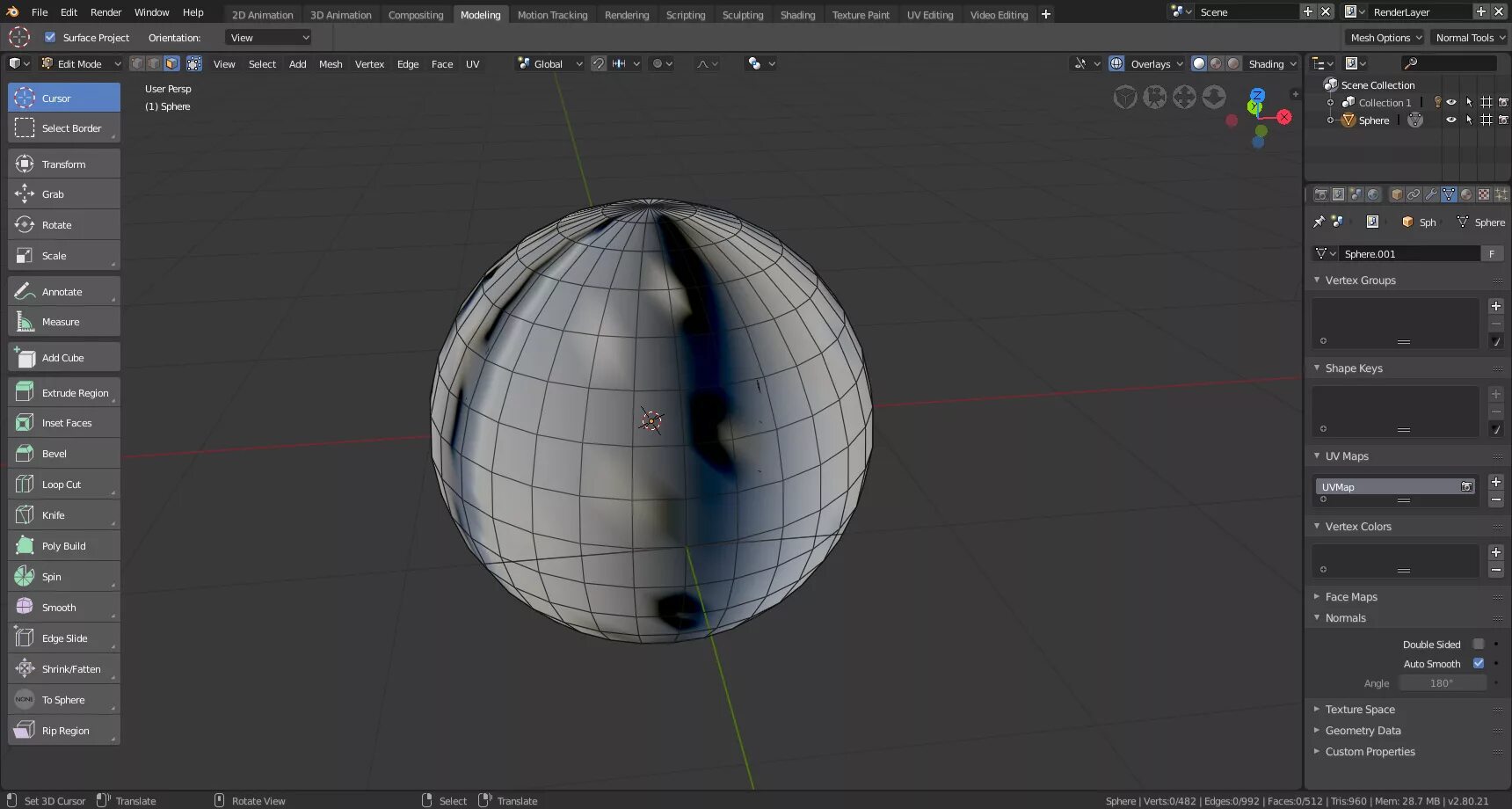Image resolution: width=1512 pixels, height=809 pixels.
Task: Select the Loop Cut tool
Action: (x=63, y=485)
